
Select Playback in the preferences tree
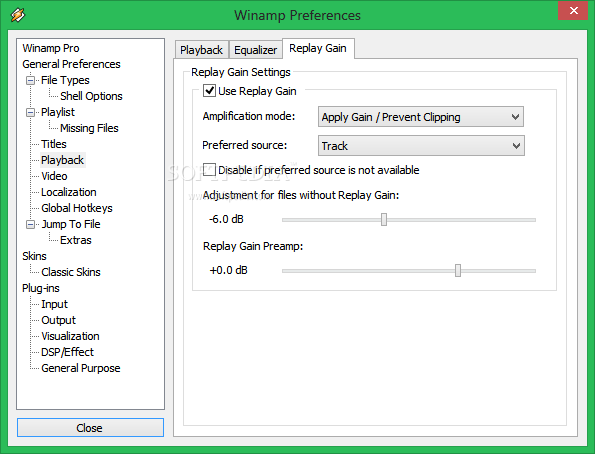pyautogui.click(x=63, y=160)
